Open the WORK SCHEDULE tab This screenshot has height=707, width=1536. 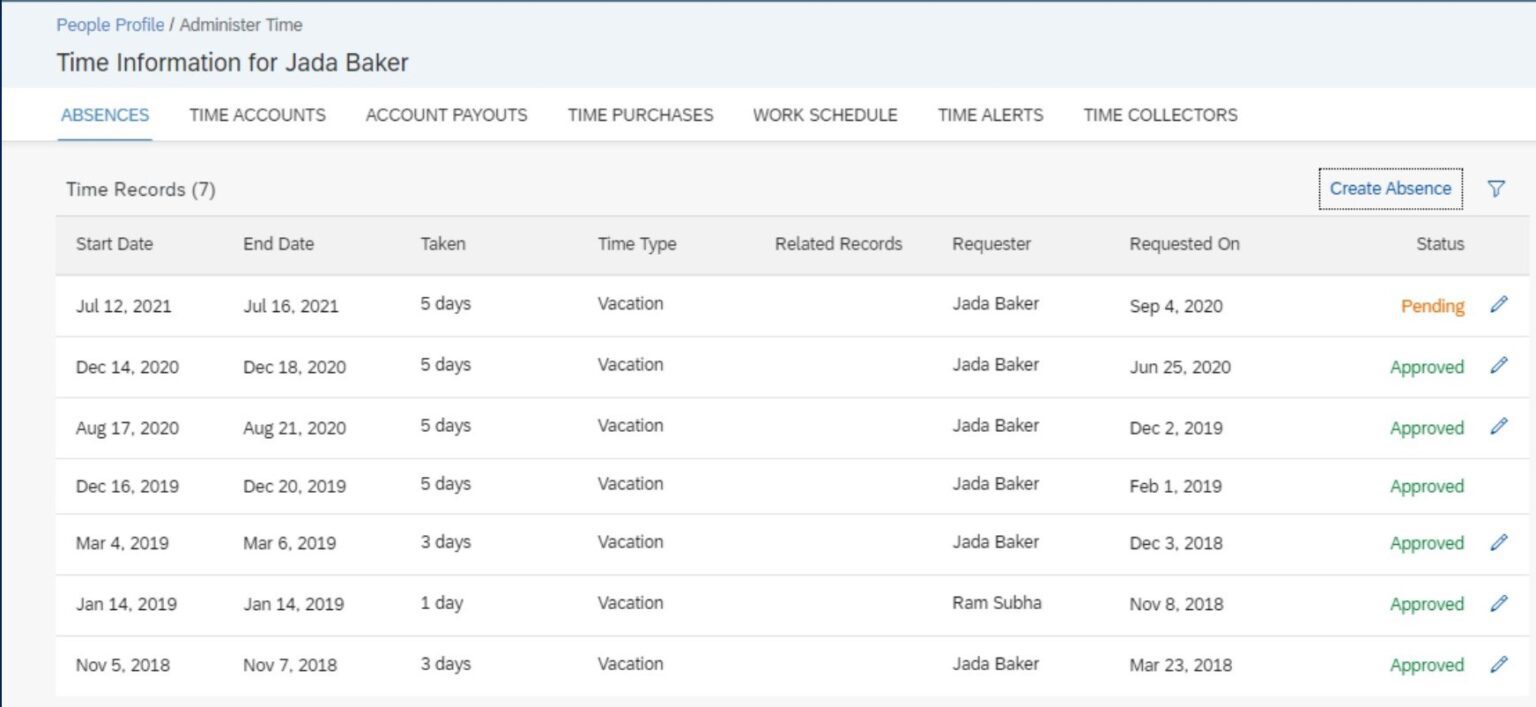tap(824, 115)
